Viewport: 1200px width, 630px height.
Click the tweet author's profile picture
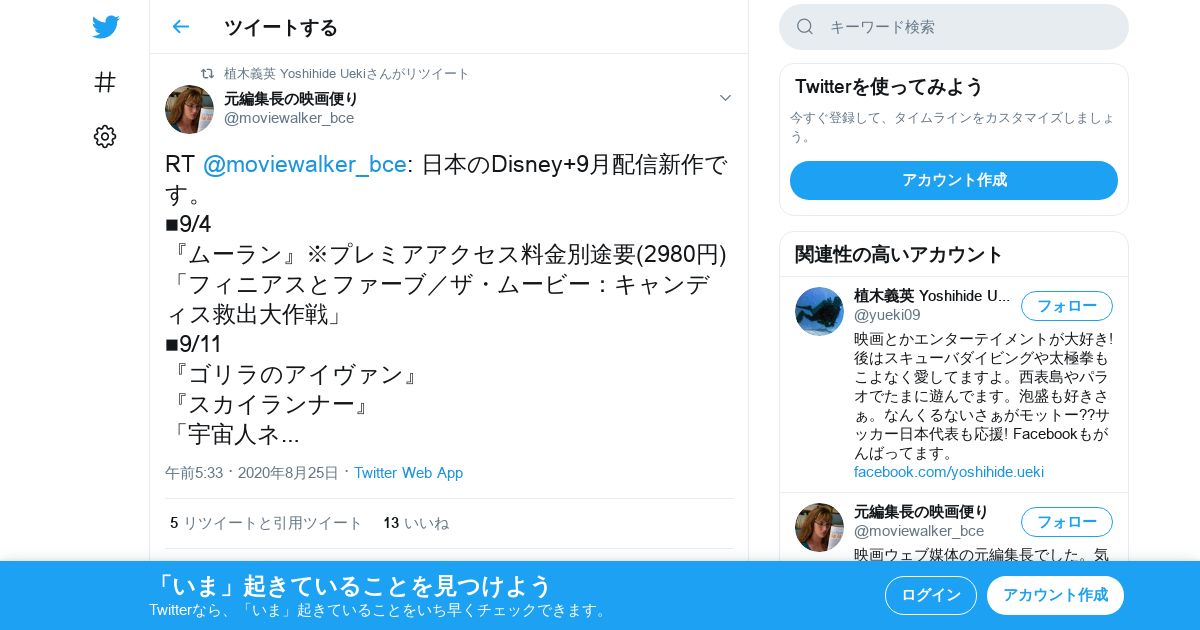click(x=189, y=109)
